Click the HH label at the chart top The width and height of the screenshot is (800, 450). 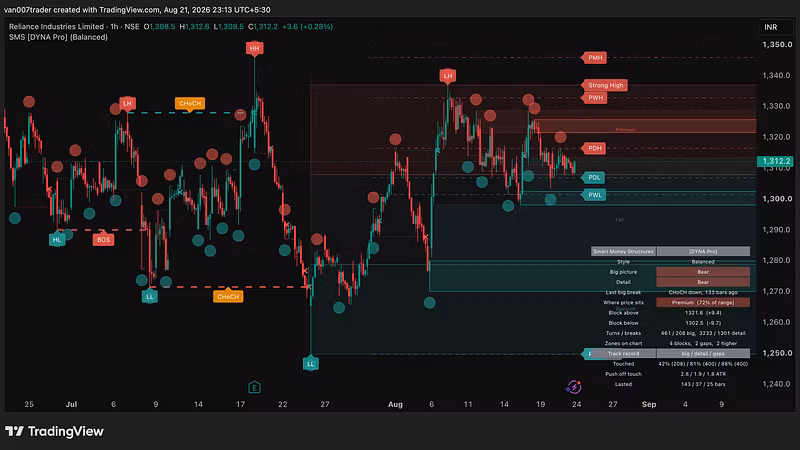(x=254, y=48)
